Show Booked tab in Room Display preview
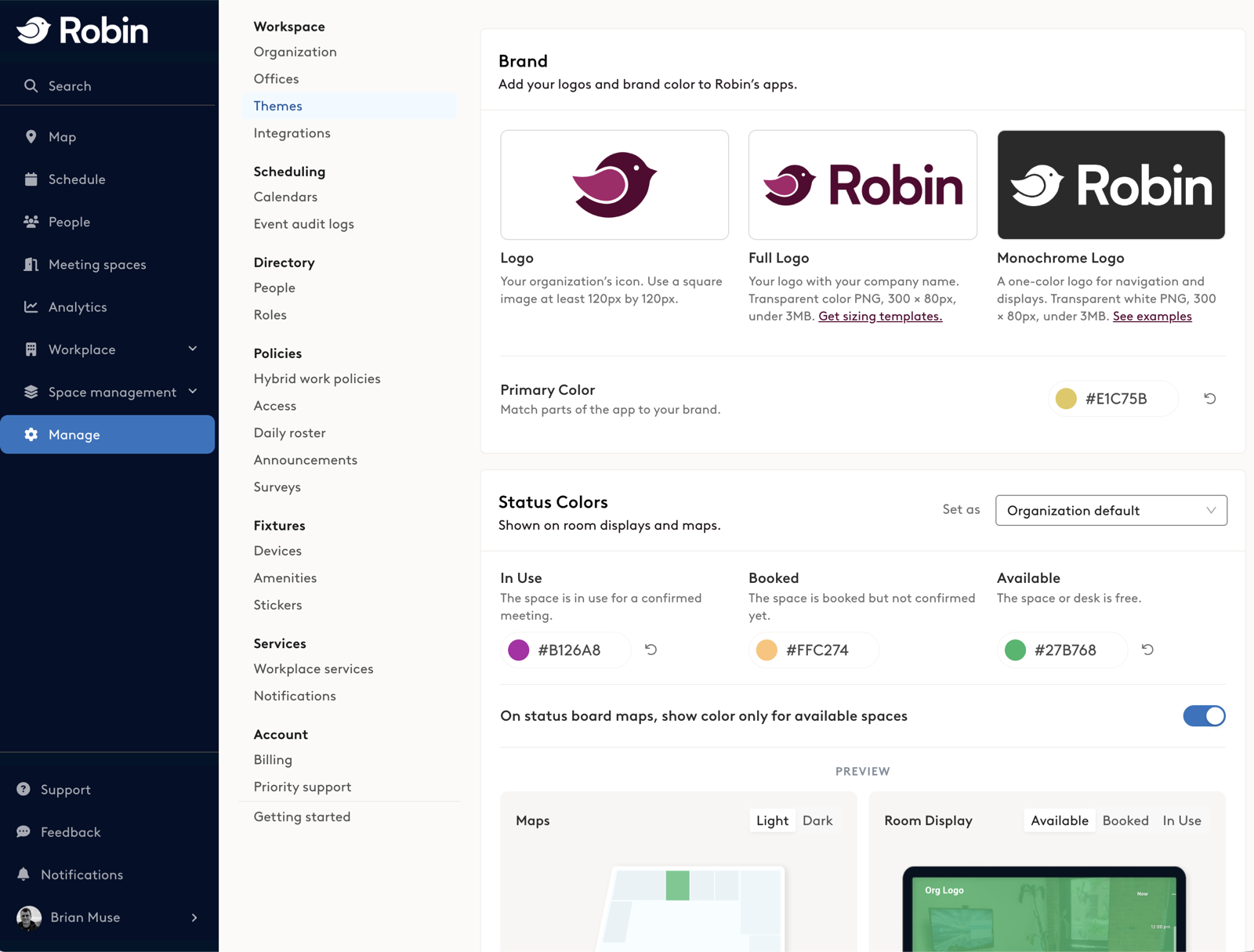The image size is (1254, 952). click(1125, 820)
